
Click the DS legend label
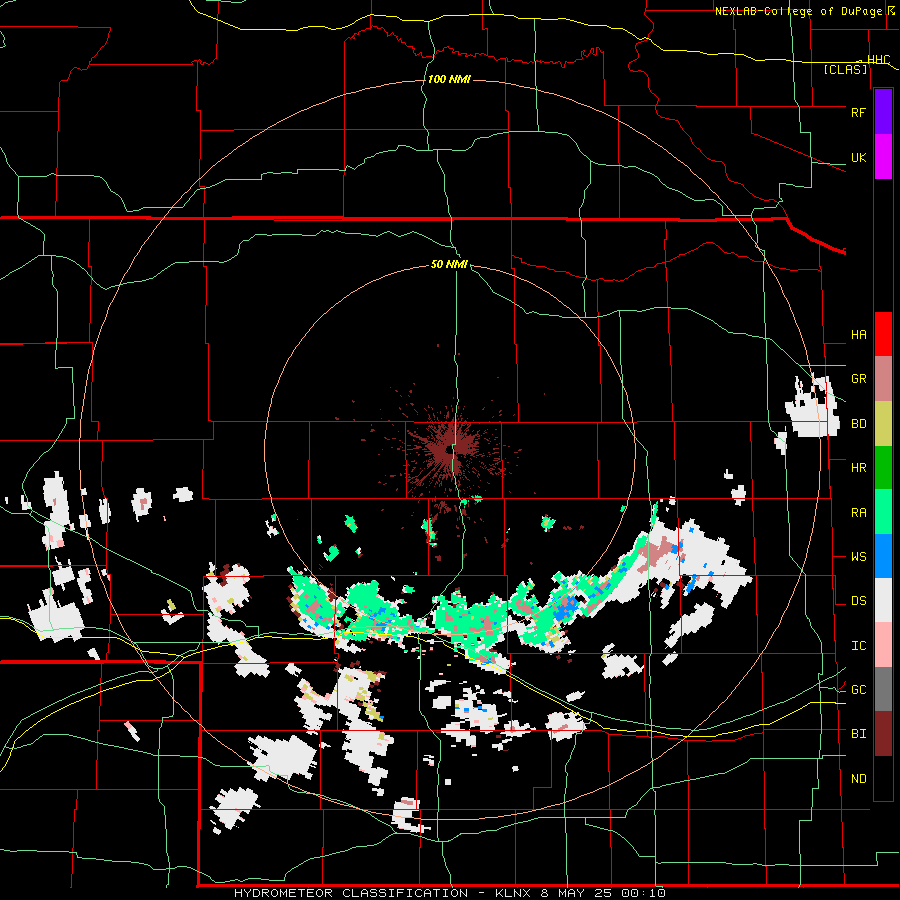(858, 601)
